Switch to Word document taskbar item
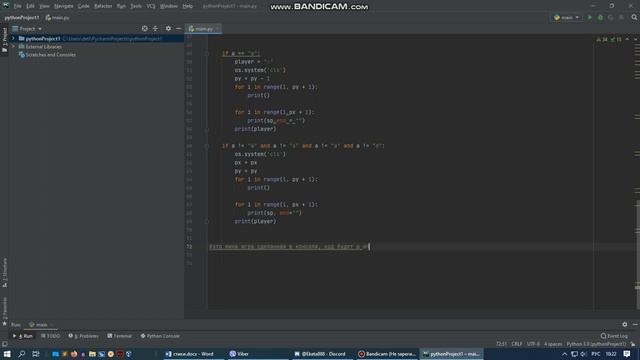 coord(193,354)
